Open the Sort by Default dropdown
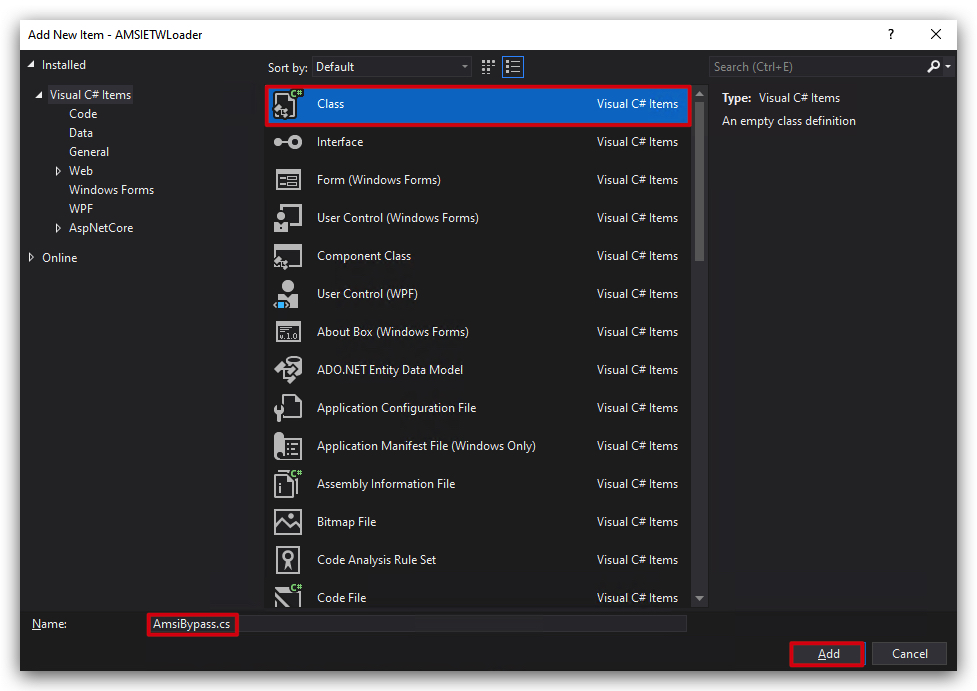This screenshot has height=691, width=977. [392, 67]
